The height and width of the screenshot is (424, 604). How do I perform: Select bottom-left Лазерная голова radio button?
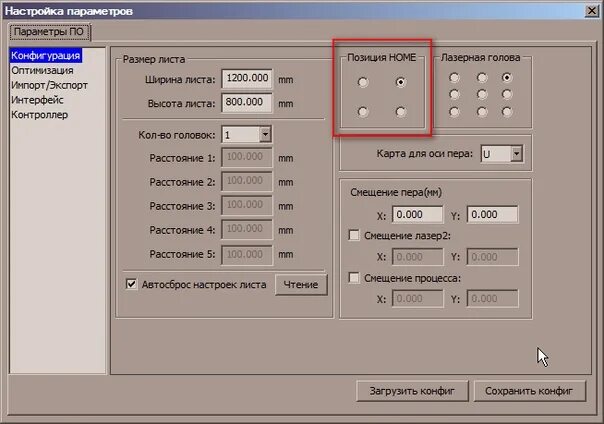click(455, 112)
